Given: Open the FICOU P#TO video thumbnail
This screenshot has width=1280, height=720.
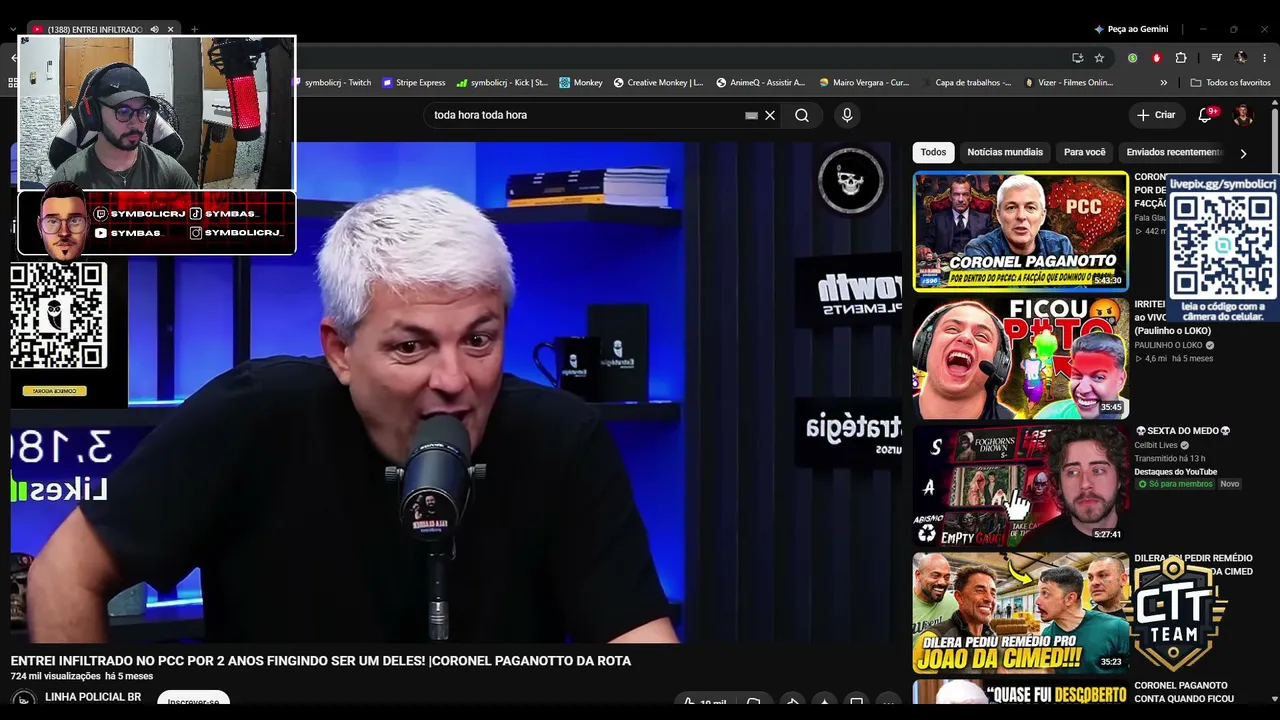Looking at the screenshot, I should 1020,358.
